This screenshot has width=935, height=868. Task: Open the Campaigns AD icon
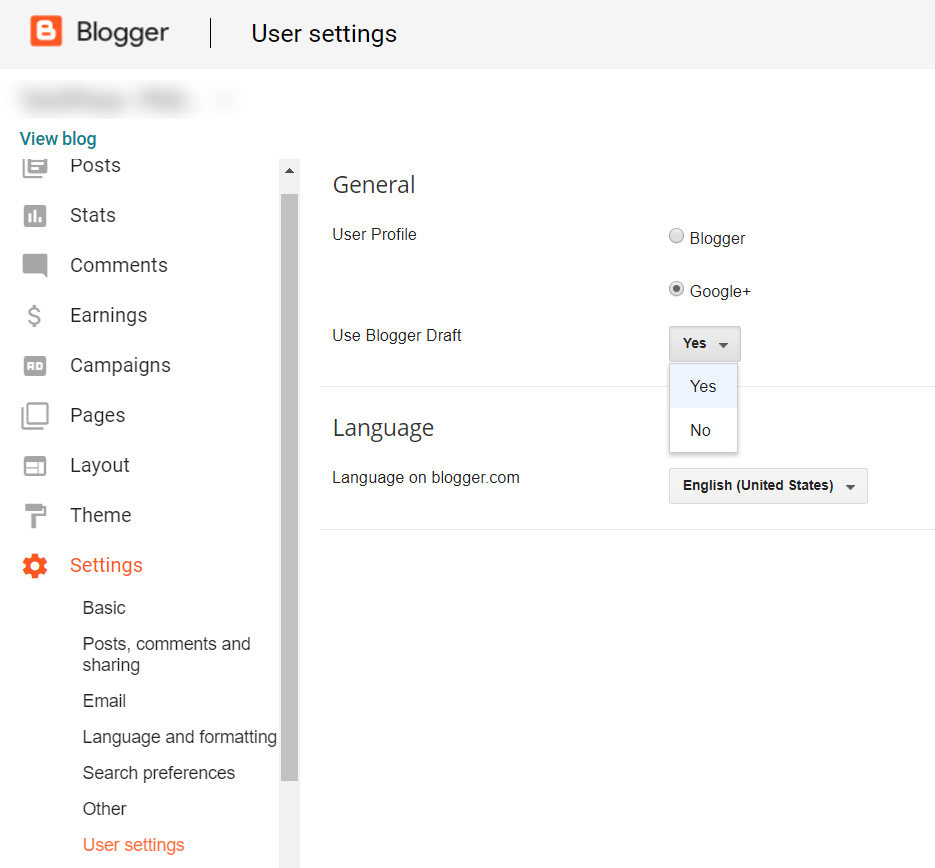click(x=35, y=365)
